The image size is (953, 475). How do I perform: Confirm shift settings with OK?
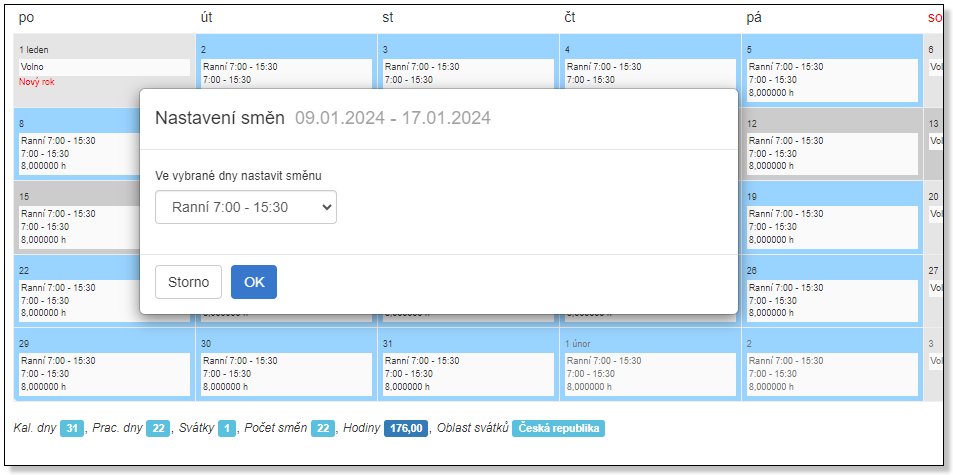click(x=254, y=282)
